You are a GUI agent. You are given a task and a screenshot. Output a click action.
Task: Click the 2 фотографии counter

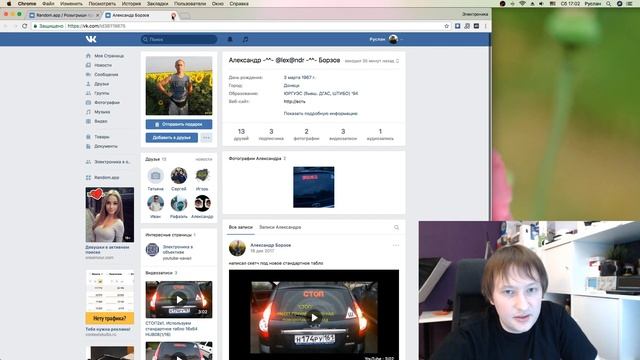pos(306,134)
